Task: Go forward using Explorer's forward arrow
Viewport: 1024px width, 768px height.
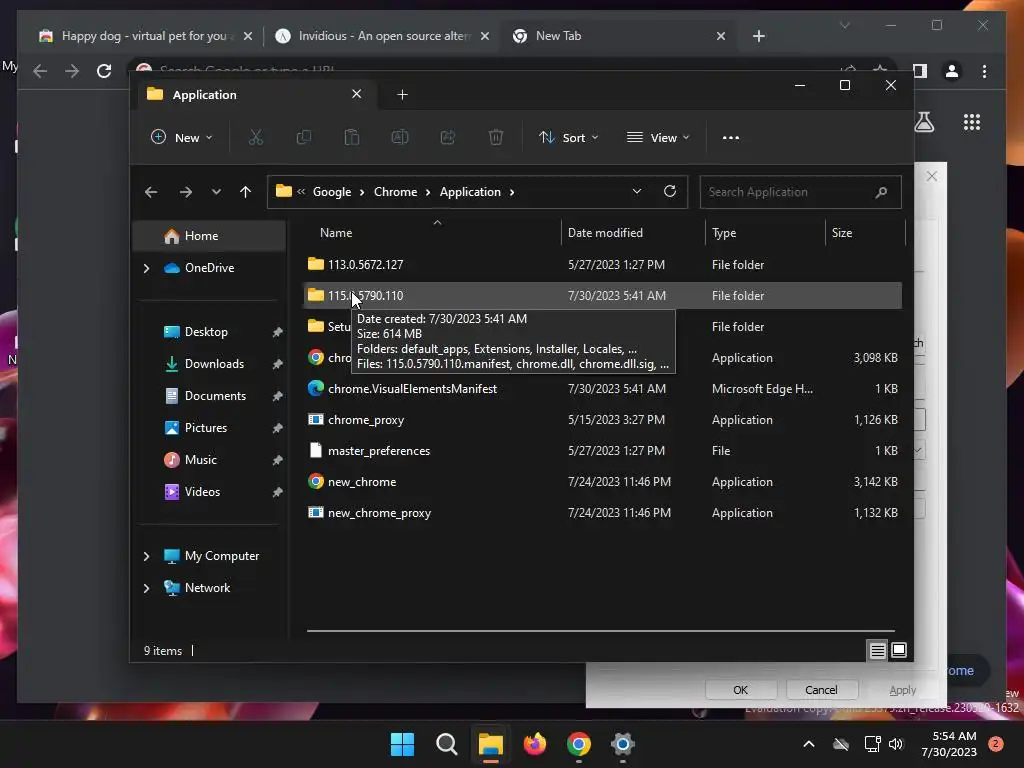Action: pos(185,192)
